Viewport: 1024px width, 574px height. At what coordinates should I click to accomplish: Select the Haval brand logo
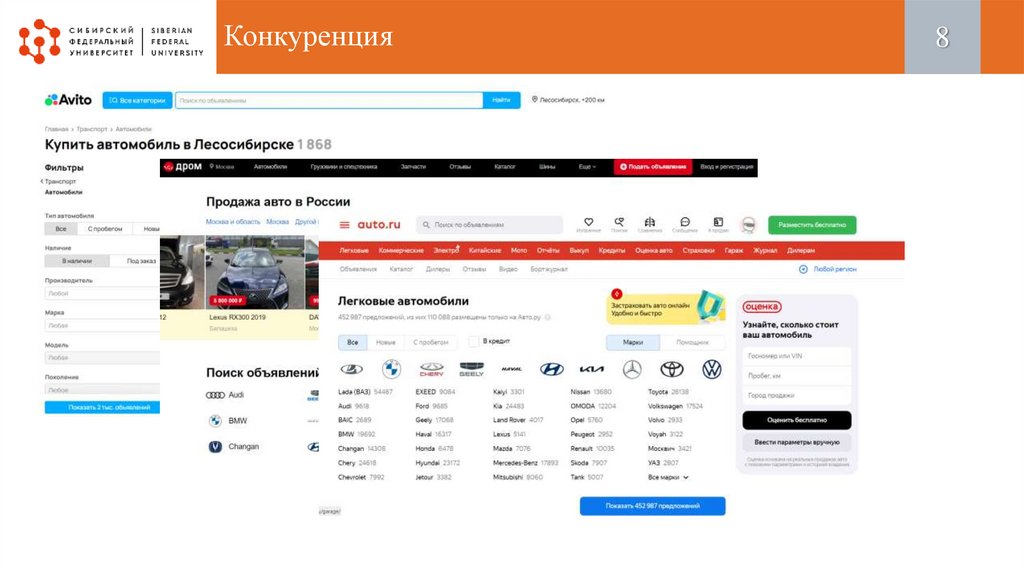[x=511, y=370]
